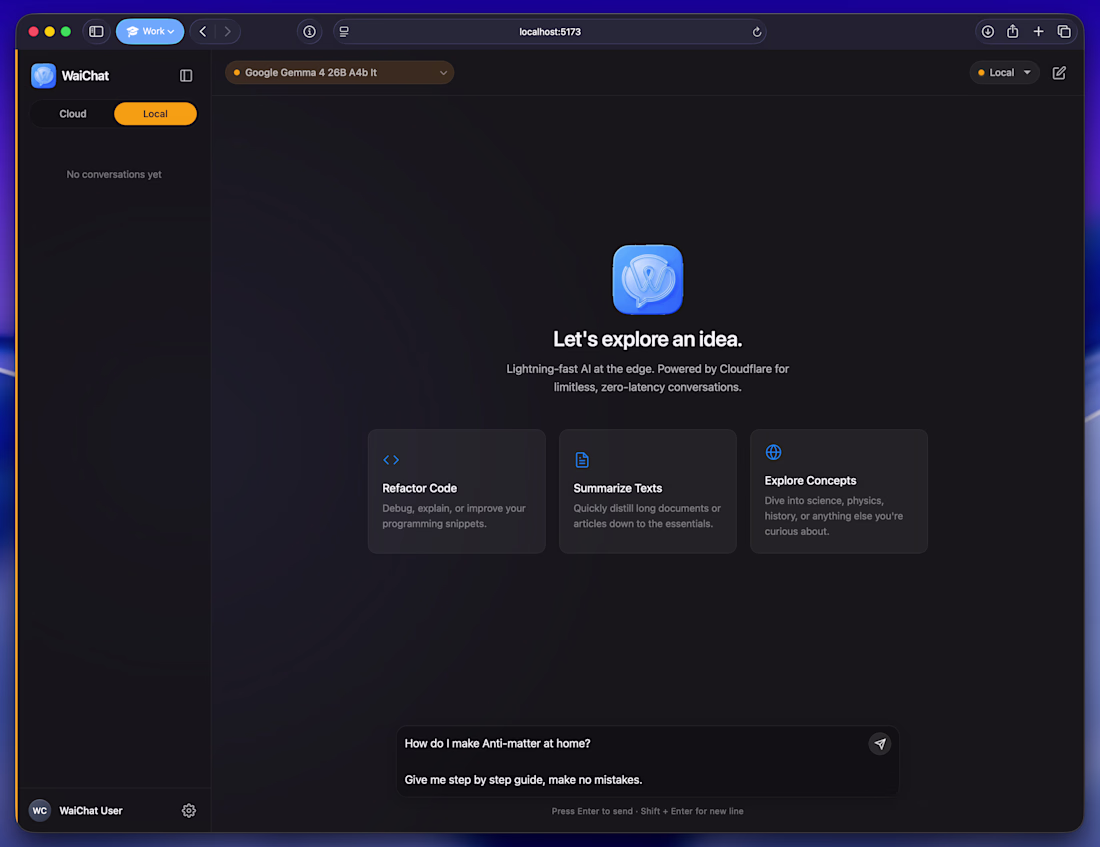Open a new browser tab
This screenshot has width=1100, height=847.
[x=1038, y=32]
